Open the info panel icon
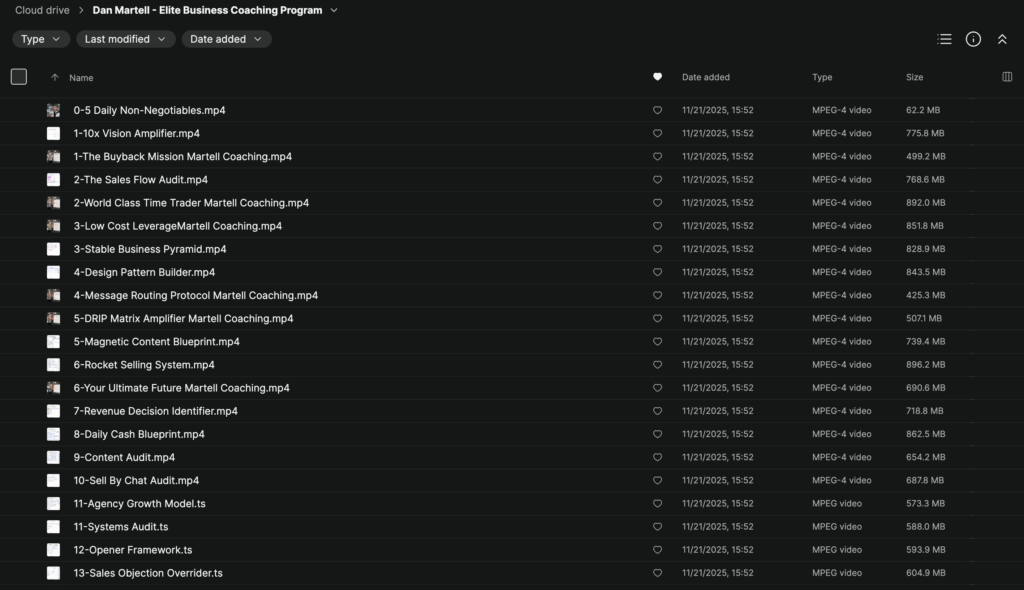This screenshot has height=590, width=1024. pyautogui.click(x=973, y=39)
